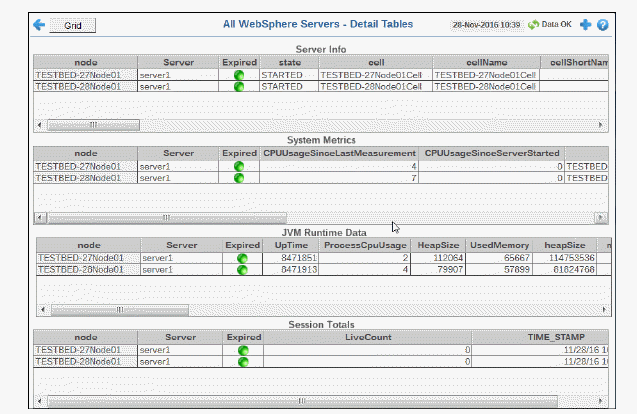This screenshot has width=637, height=414.
Task: Click green Expired indicator for TESTBED-28Node01 in JVM Runtime Data
Action: click(x=242, y=270)
